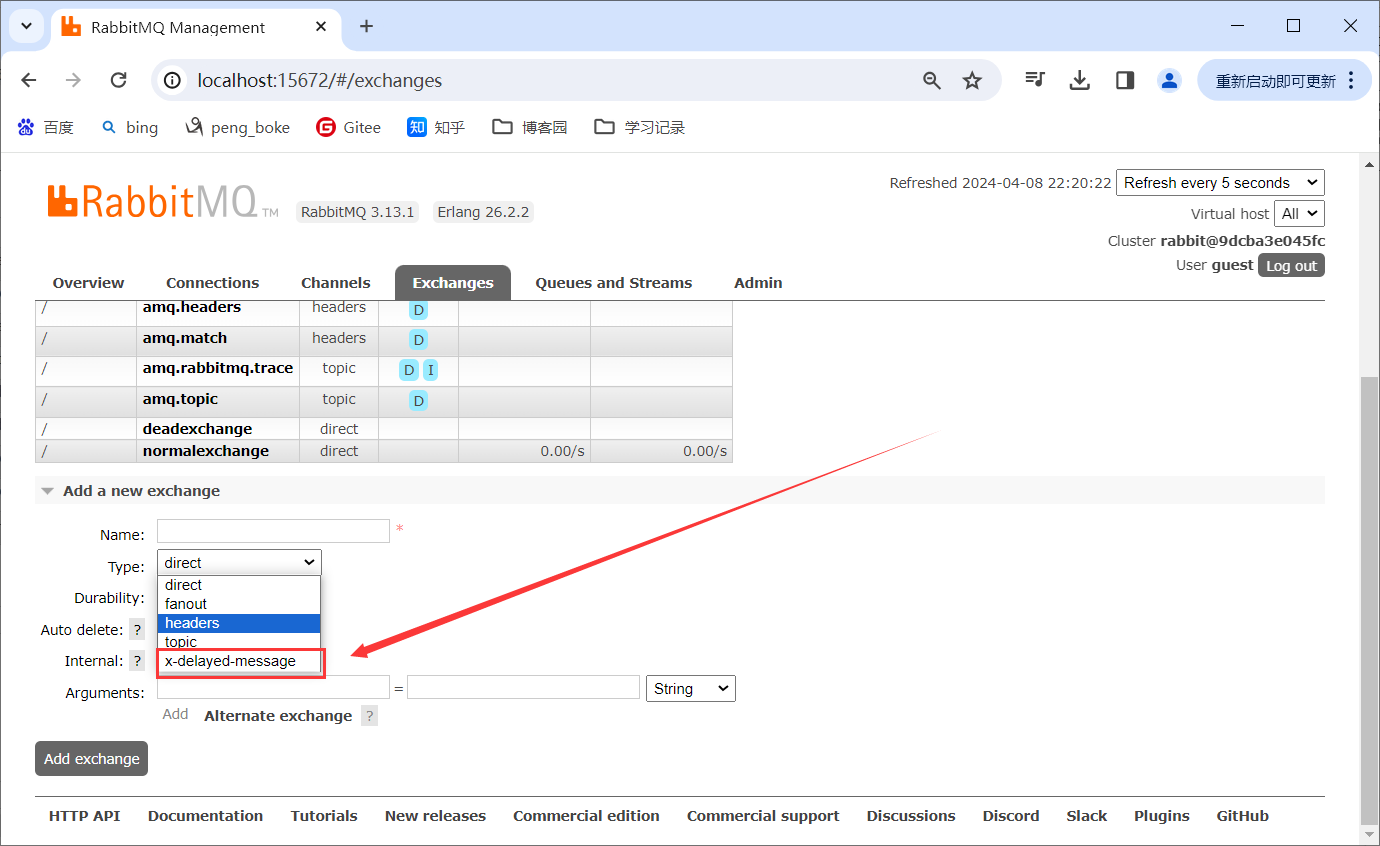This screenshot has height=846, width=1380.
Task: Switch to the Connections tab
Action: tap(212, 283)
